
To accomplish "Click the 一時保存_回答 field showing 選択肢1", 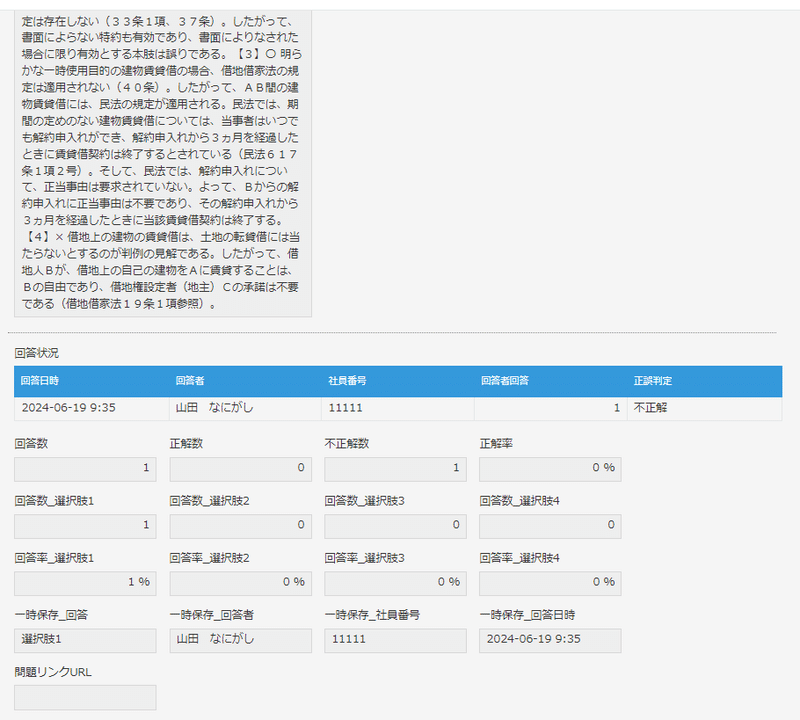I will 85,640.
